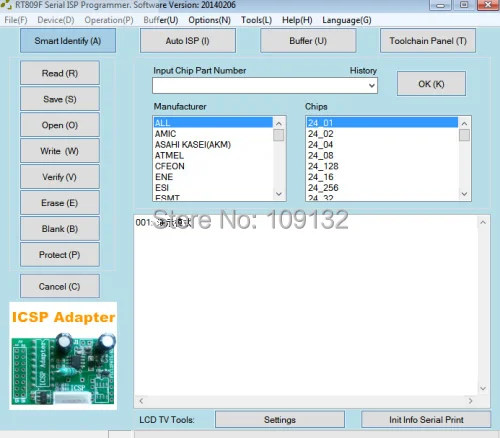500x438 pixels.
Task: Open the Toolchain Panel (T)
Action: point(428,41)
